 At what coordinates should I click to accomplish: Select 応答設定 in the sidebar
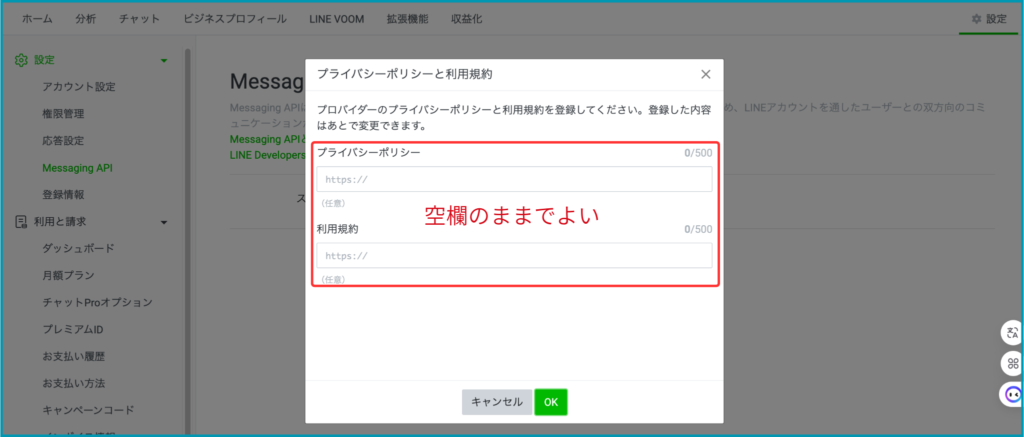63,140
